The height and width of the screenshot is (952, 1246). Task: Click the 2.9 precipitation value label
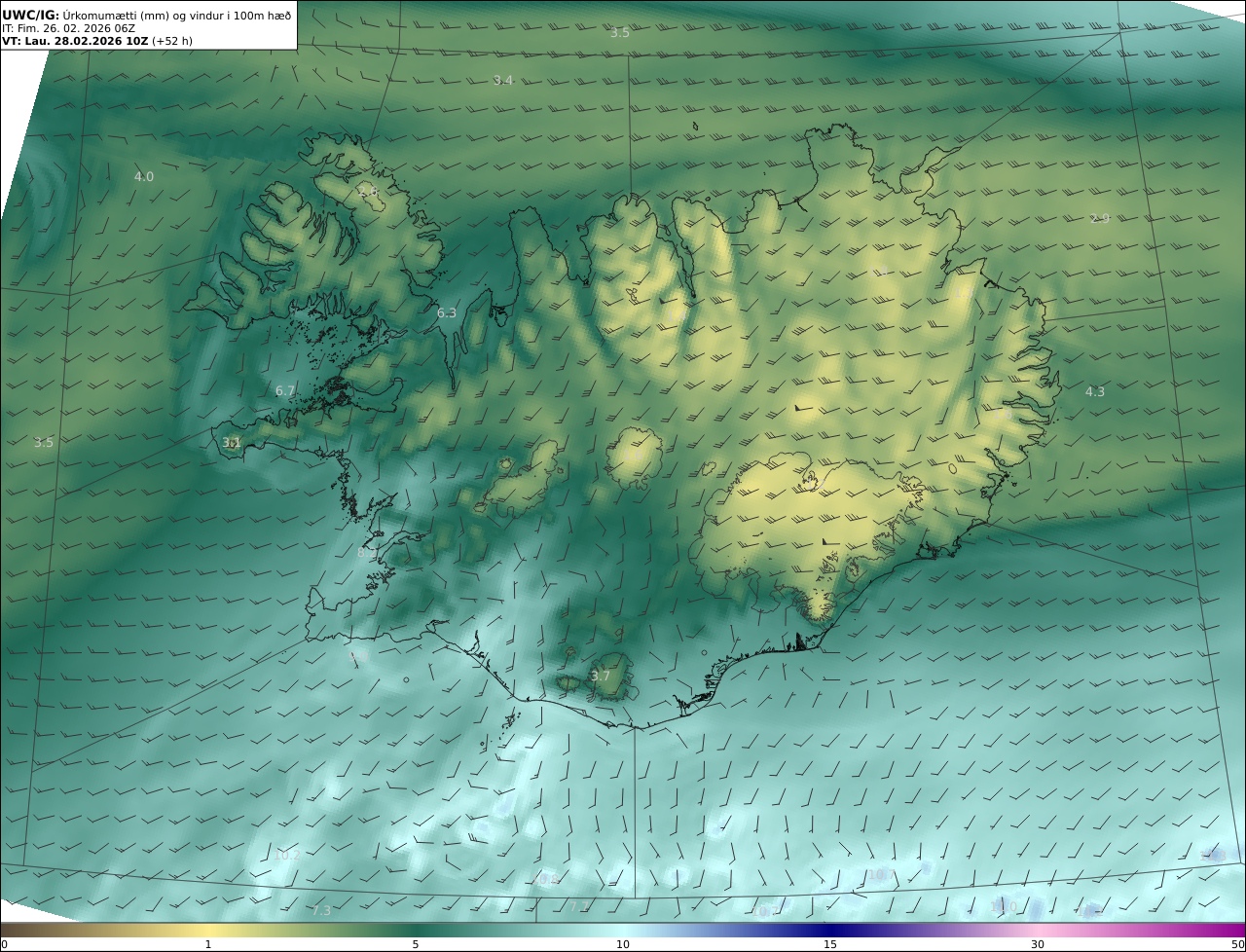1100,219
